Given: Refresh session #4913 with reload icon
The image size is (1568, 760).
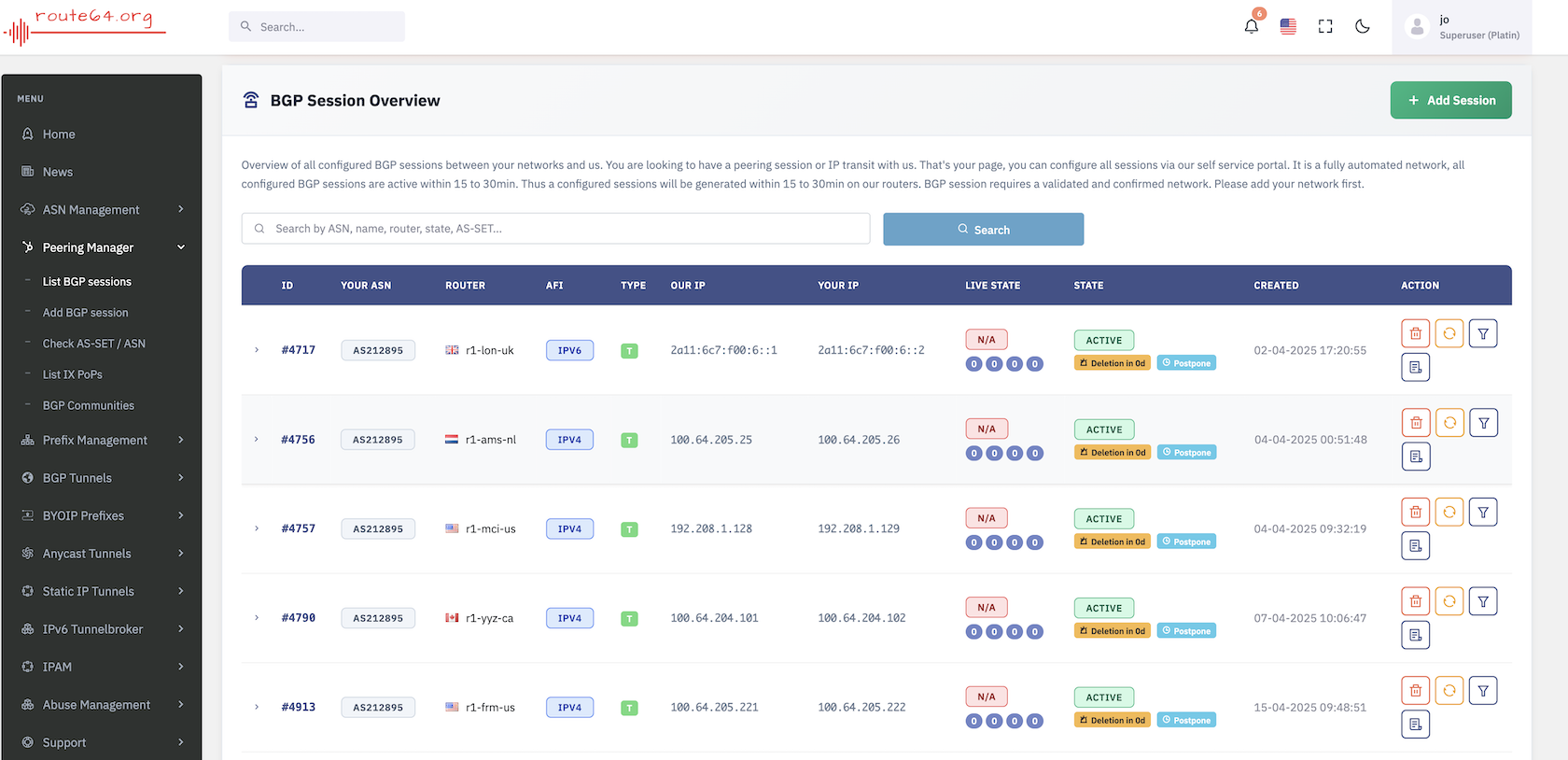Looking at the screenshot, I should tap(1449, 691).
